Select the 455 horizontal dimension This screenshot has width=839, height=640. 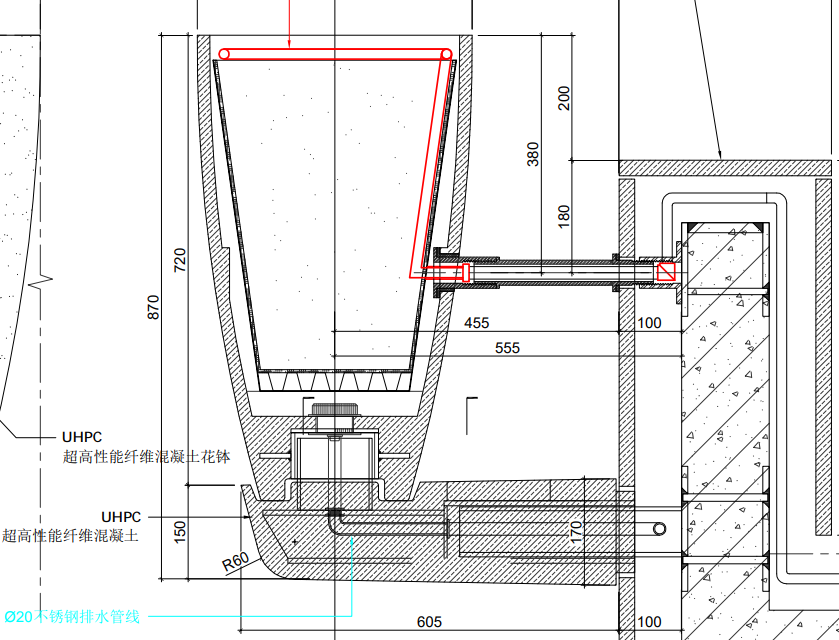click(476, 322)
